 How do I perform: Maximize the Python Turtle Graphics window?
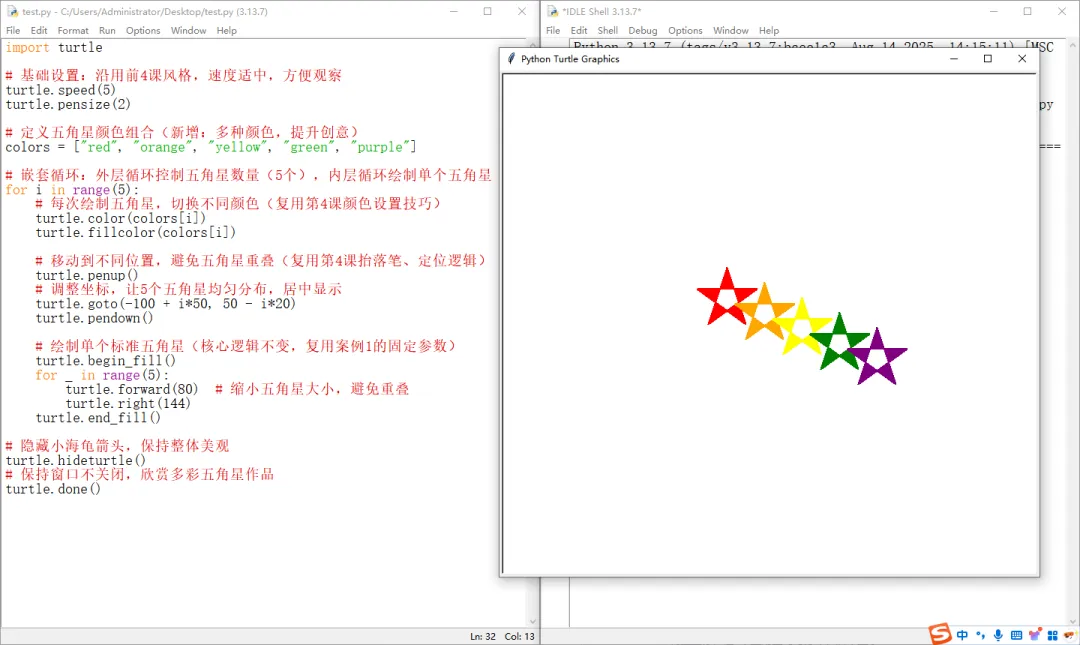[x=988, y=59]
